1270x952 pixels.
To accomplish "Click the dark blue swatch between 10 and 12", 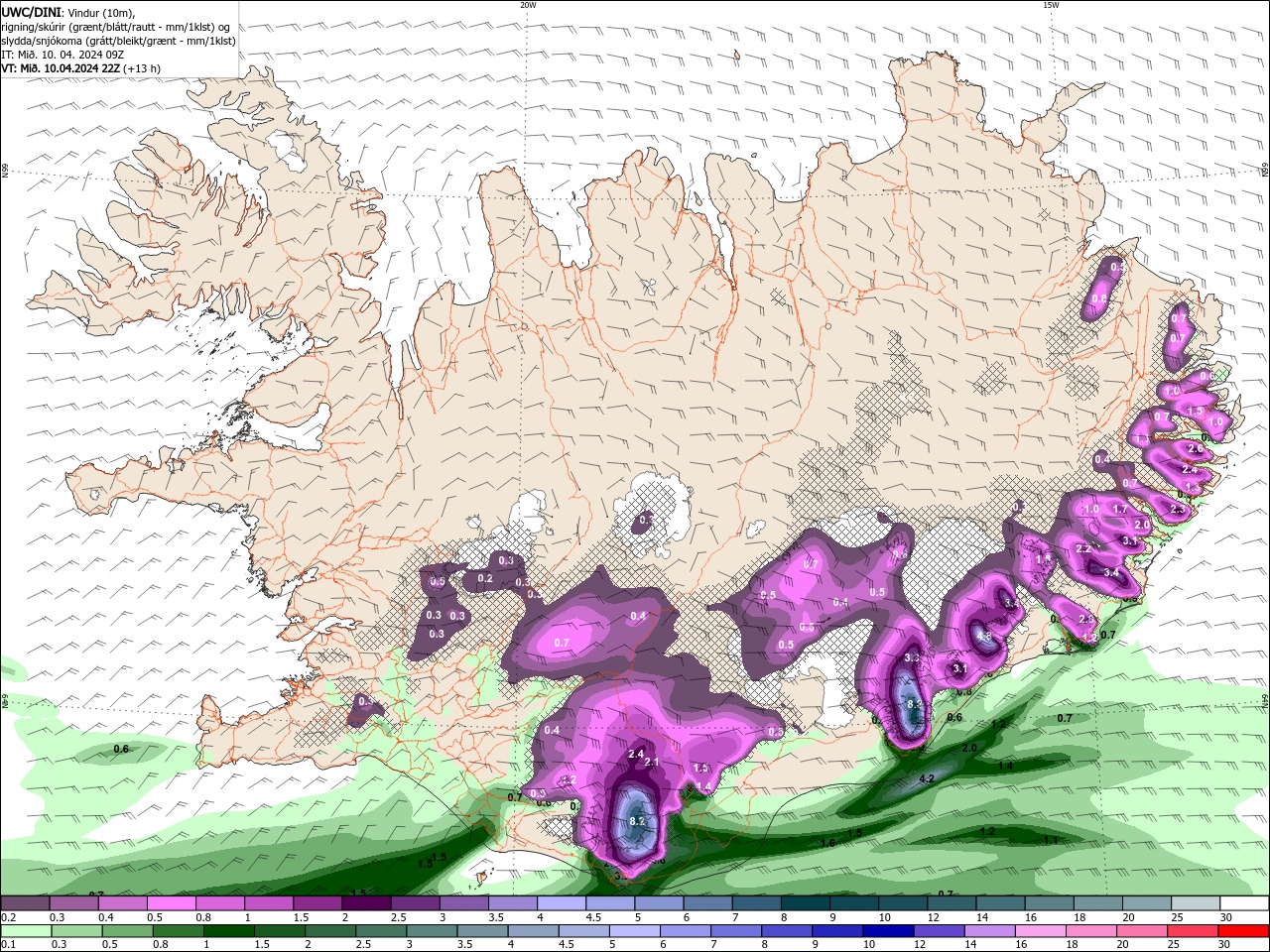I will [888, 931].
